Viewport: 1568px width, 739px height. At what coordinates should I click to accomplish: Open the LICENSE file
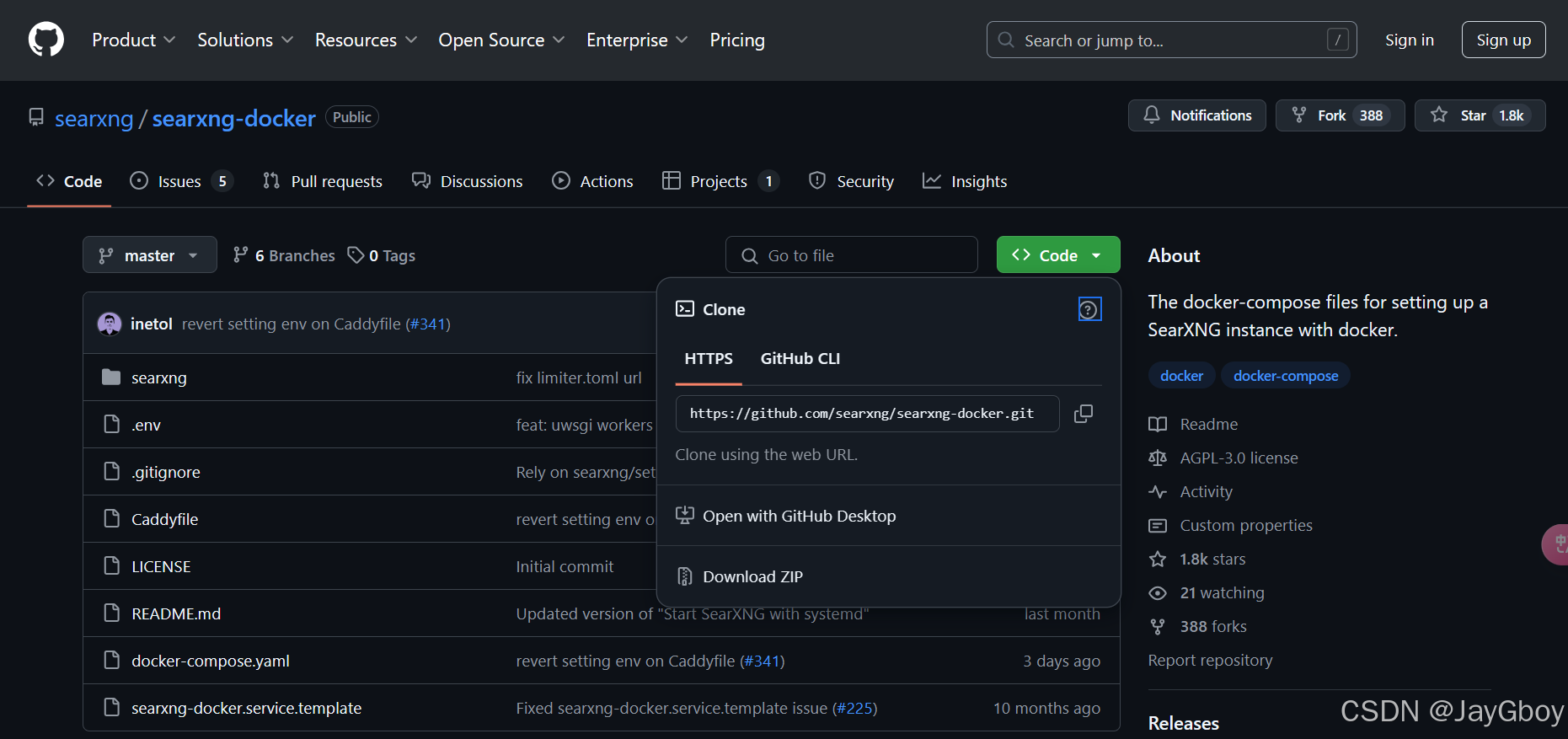point(161,566)
